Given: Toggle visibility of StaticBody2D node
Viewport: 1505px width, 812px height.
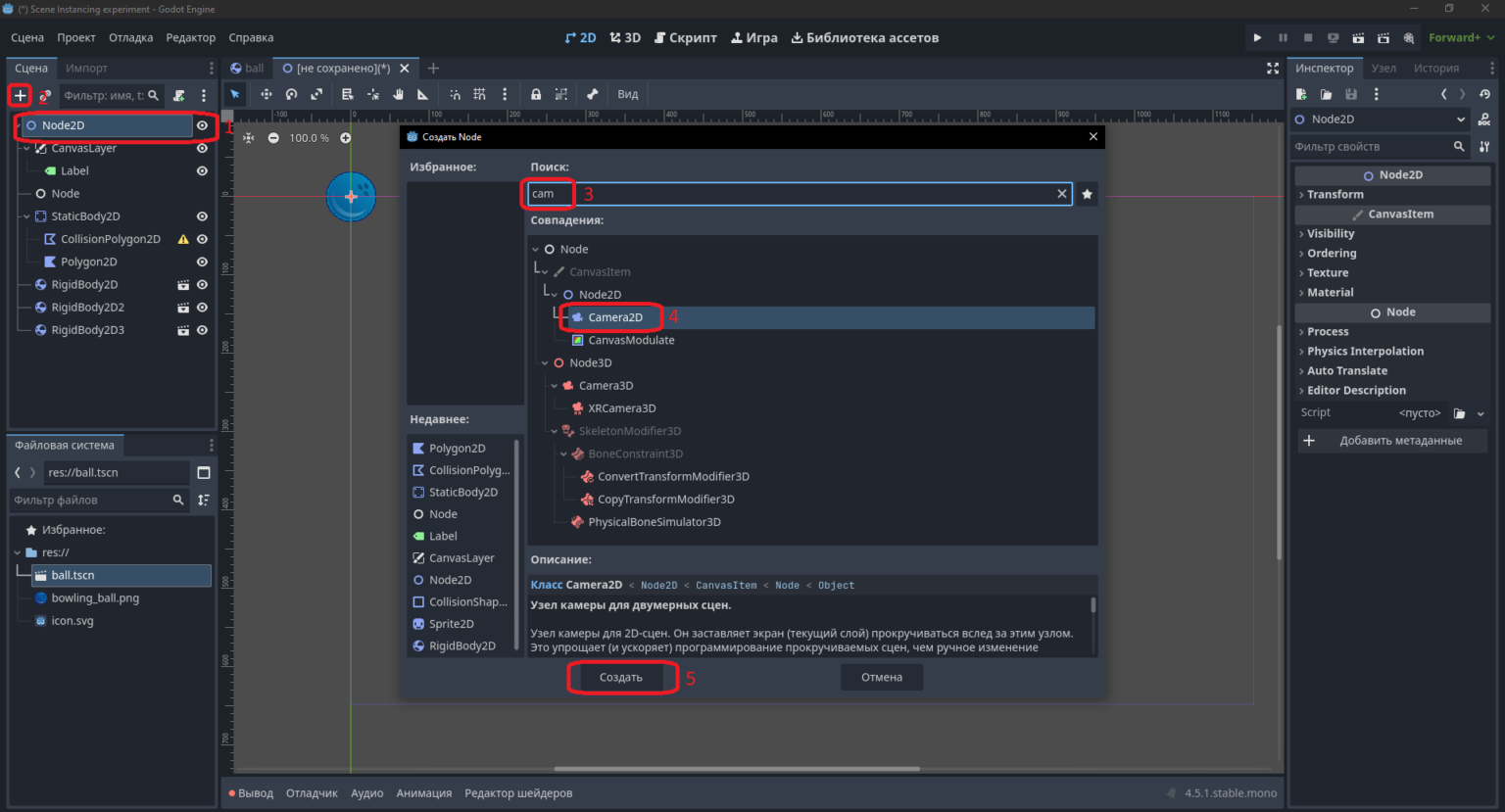Looking at the screenshot, I should (x=202, y=216).
